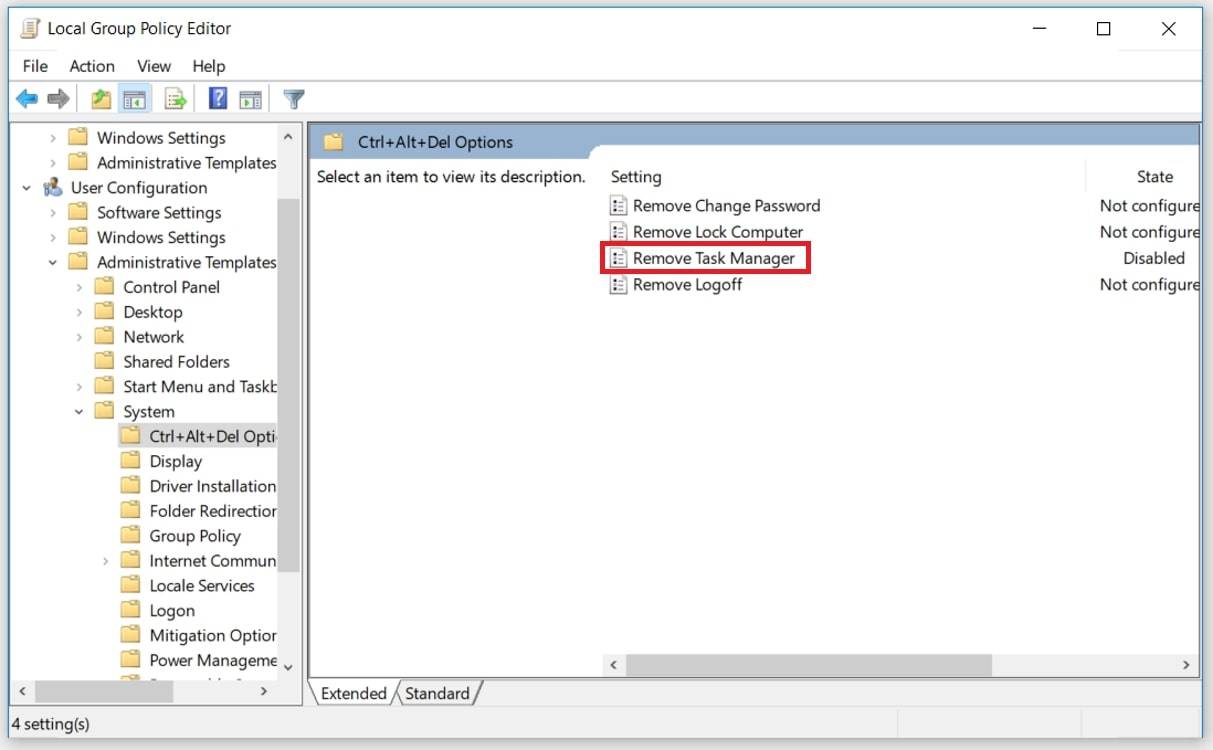Click the Filter toolbar icon
Viewport: 1213px width, 750px height.
point(293,98)
